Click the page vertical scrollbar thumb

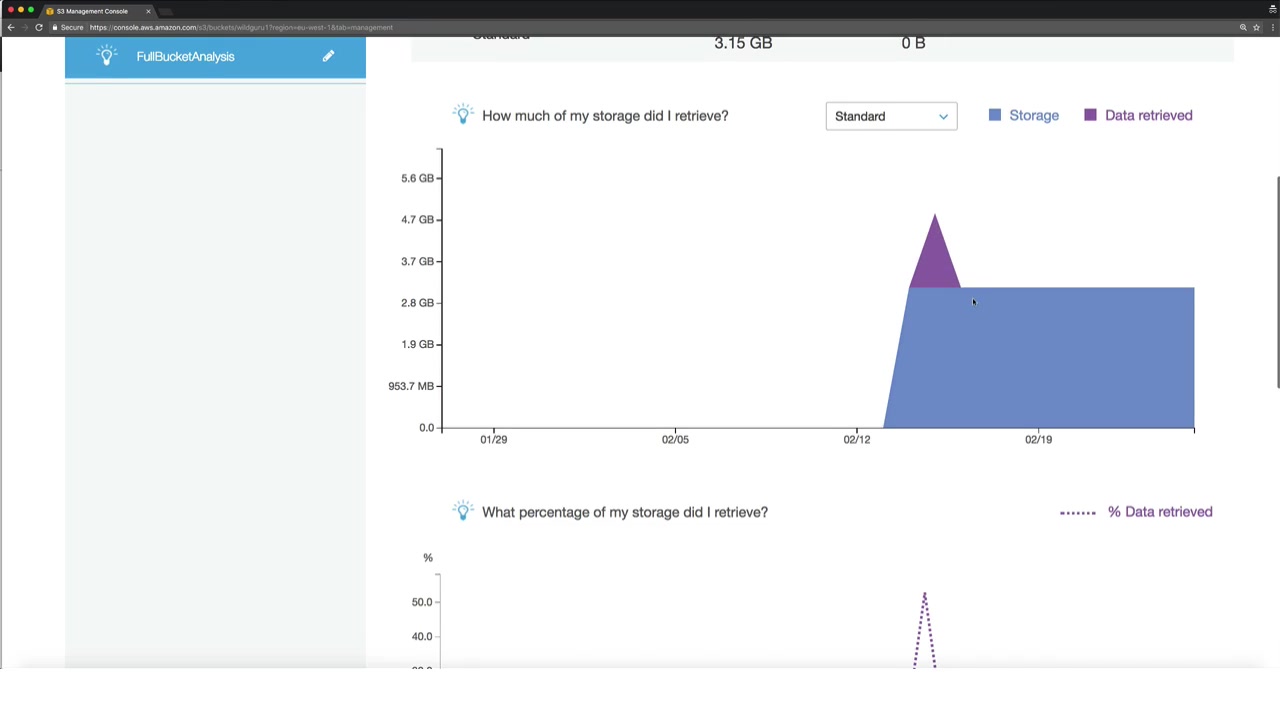(x=1277, y=282)
